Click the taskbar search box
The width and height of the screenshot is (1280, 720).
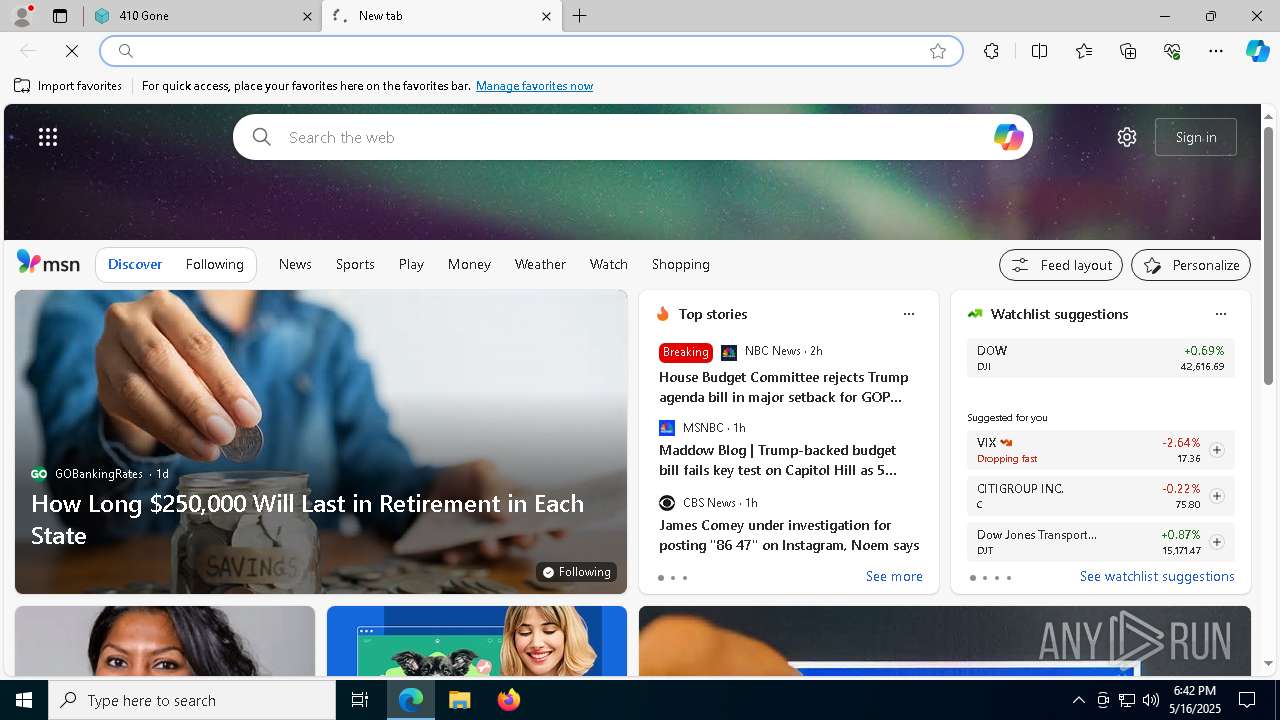[x=192, y=700]
